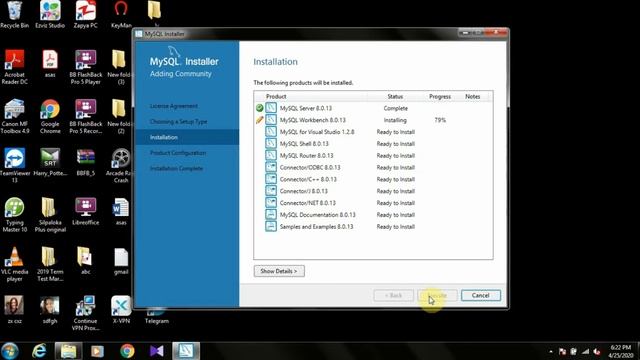Click the Progress column header
640x360 pixels.
[440, 96]
